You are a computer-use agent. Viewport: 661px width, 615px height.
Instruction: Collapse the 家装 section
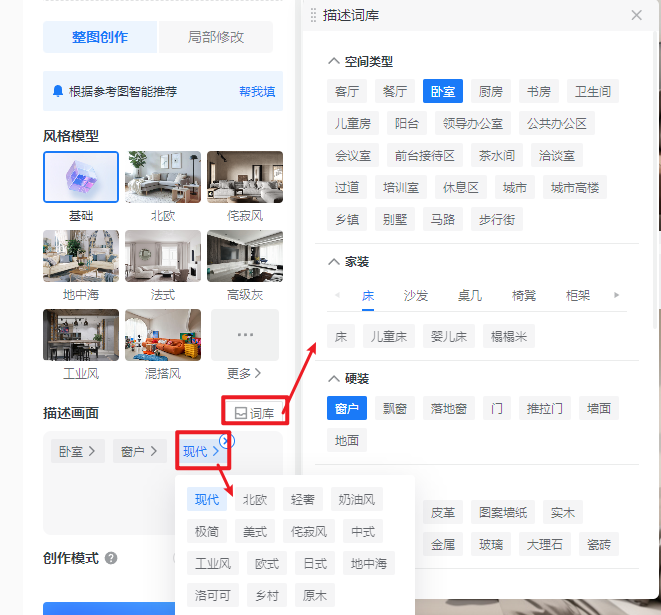point(333,262)
